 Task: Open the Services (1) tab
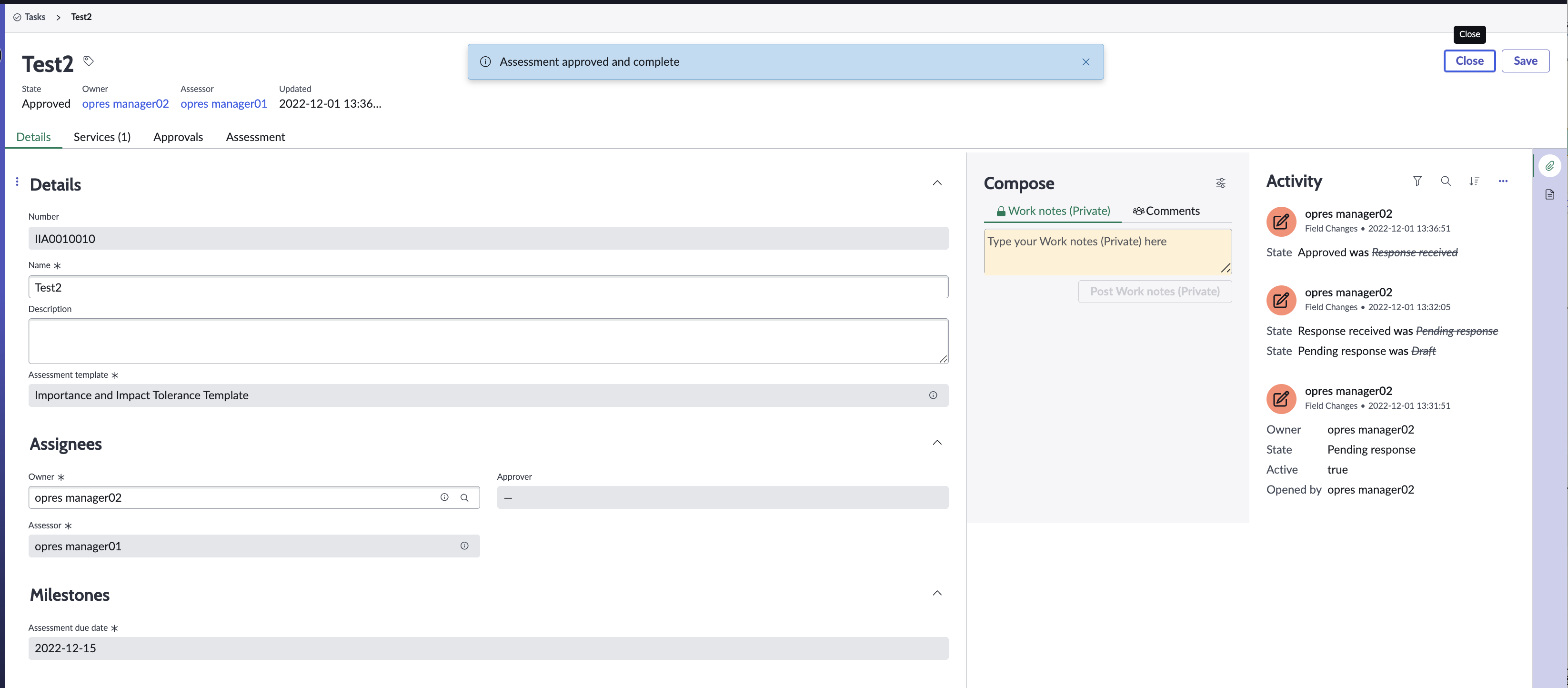(x=102, y=137)
